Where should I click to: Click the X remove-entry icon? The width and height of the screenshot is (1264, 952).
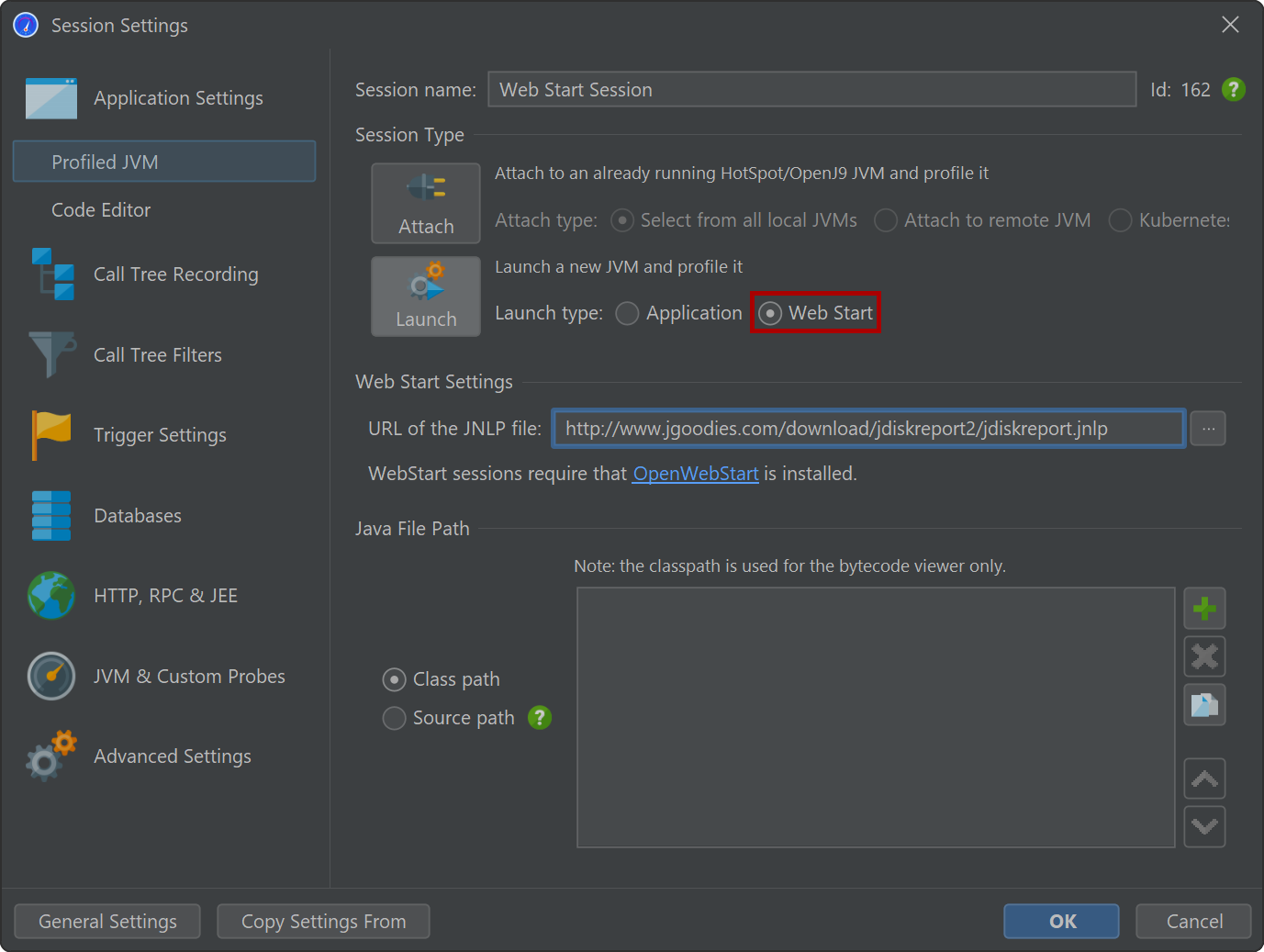point(1204,656)
